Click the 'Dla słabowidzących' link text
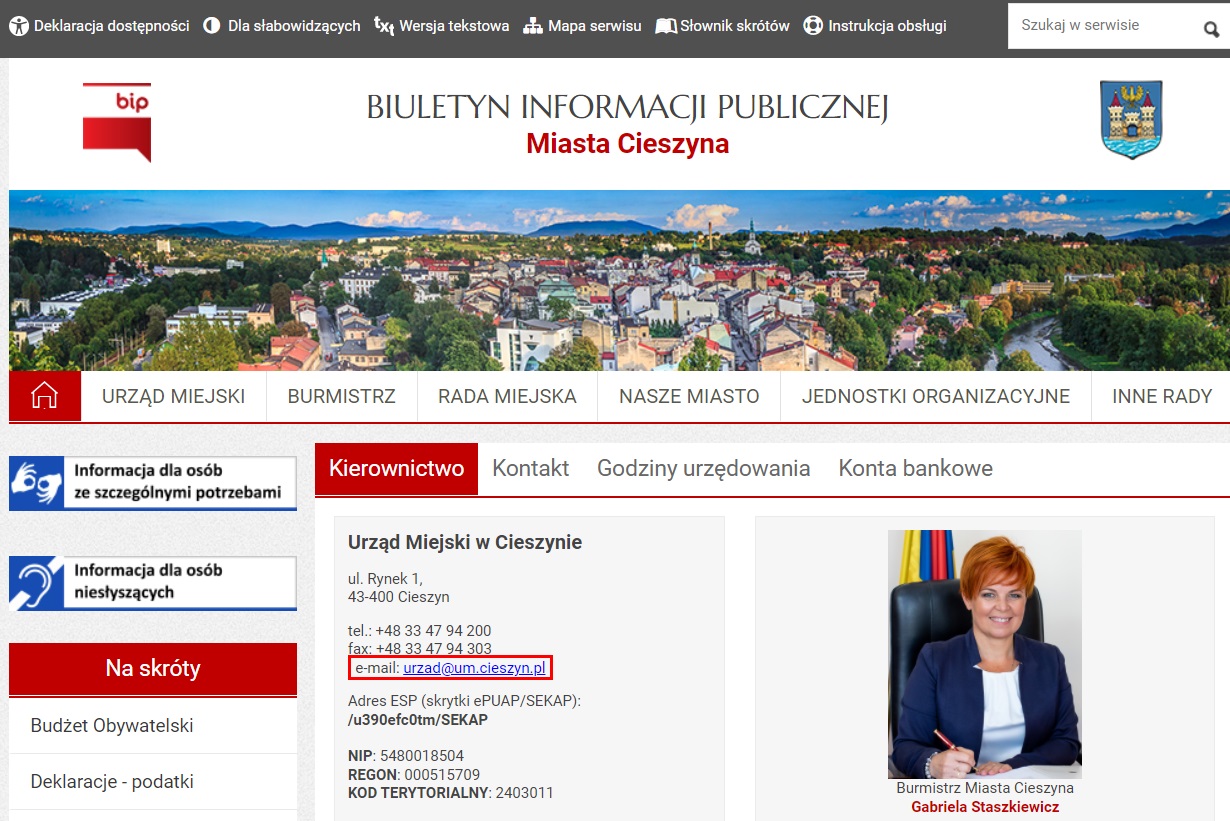The width and height of the screenshot is (1230, 821). [x=294, y=26]
